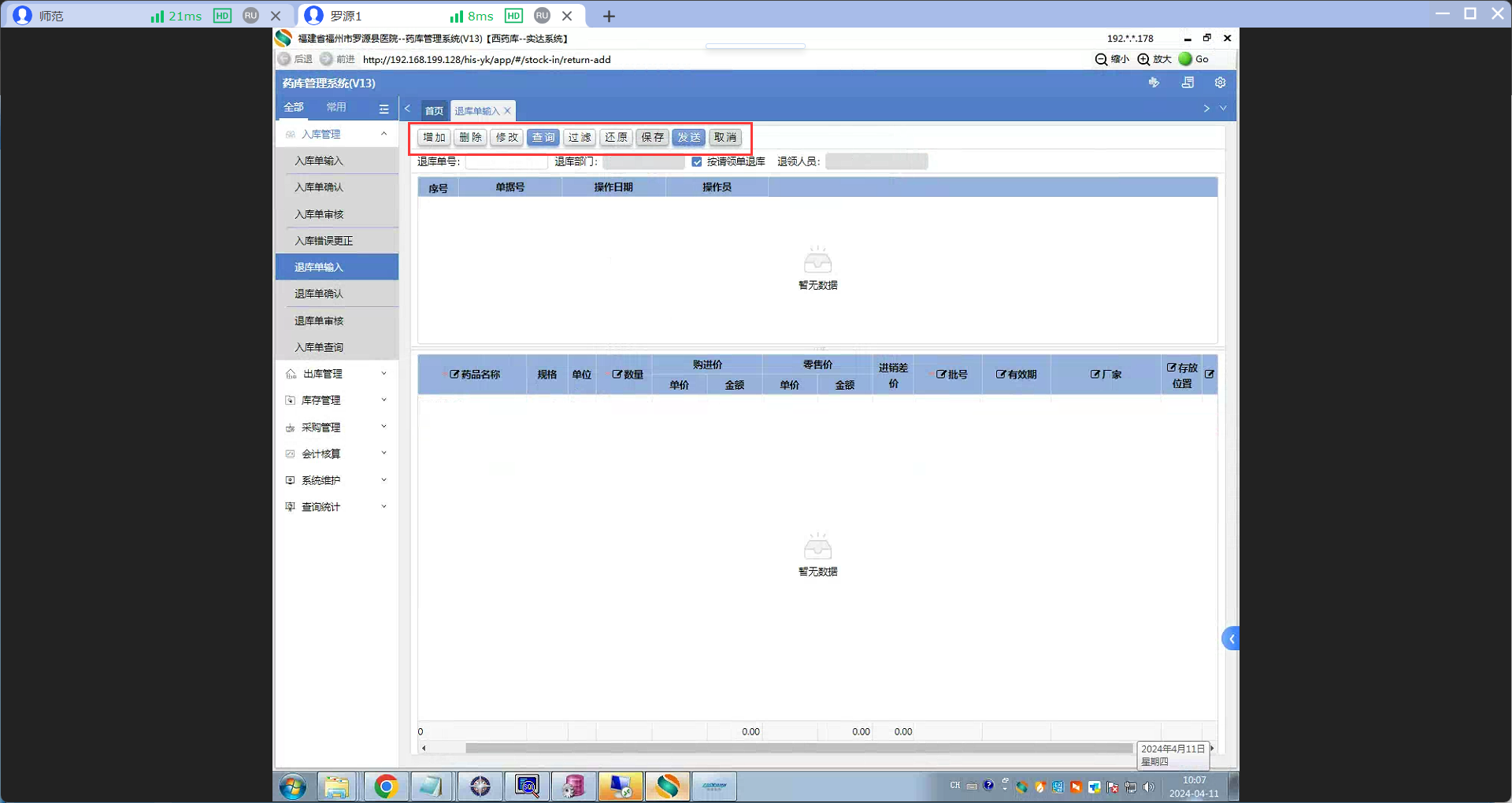Click the taskbar clock showing 10:07
The width and height of the screenshot is (1512, 803).
(1194, 786)
